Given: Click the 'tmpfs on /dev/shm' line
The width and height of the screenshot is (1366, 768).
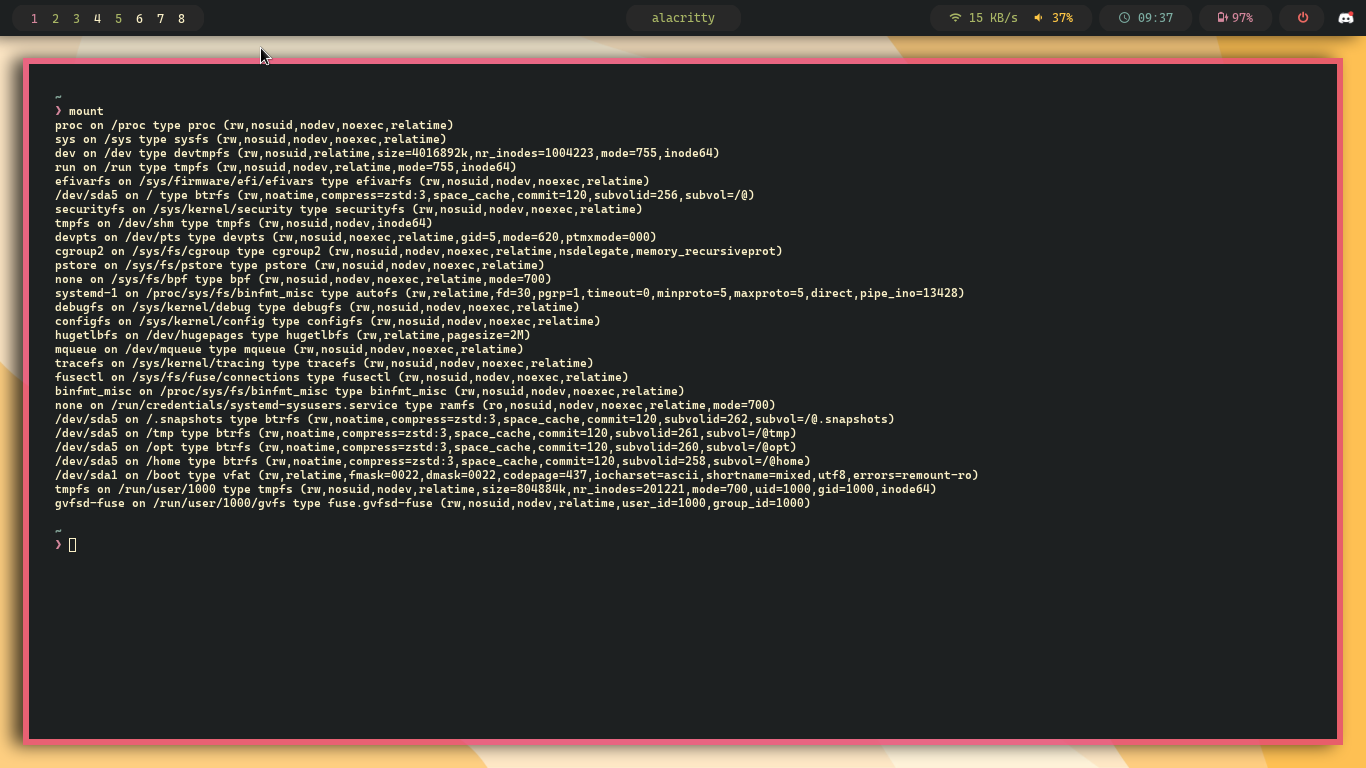Looking at the screenshot, I should click(x=244, y=223).
